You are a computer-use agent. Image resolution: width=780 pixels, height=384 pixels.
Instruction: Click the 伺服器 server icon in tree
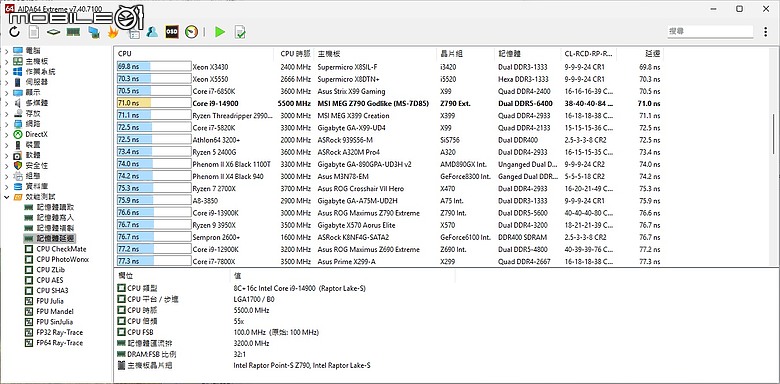pyautogui.click(x=18, y=82)
